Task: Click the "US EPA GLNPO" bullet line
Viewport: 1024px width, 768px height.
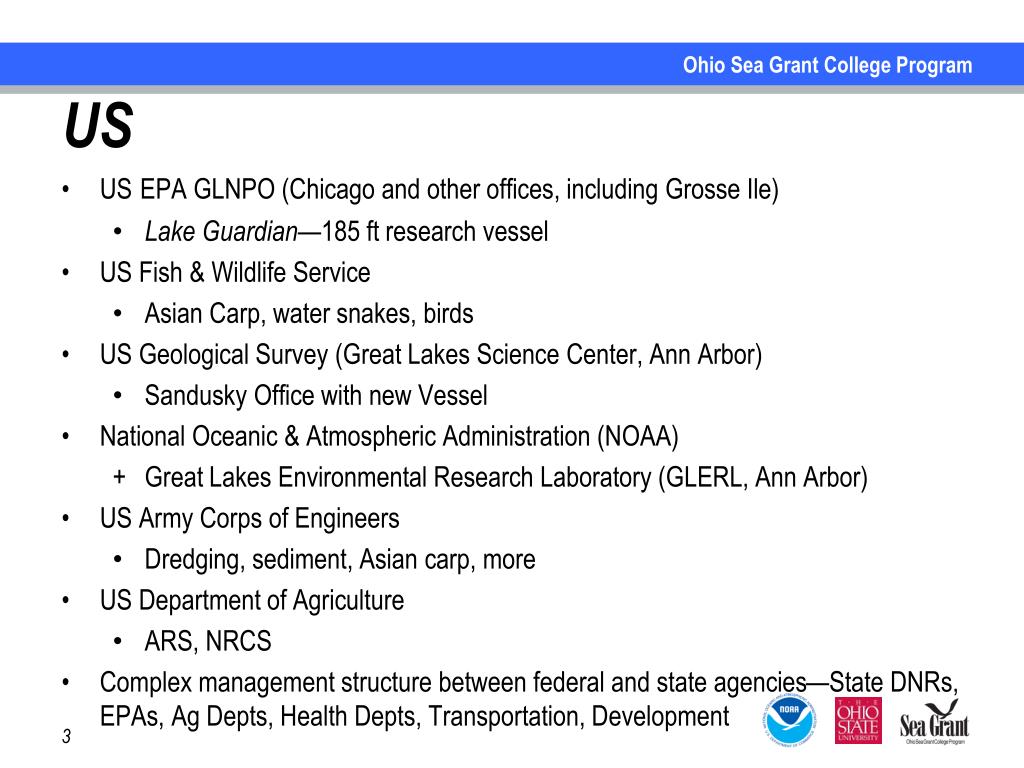Action: click(438, 190)
